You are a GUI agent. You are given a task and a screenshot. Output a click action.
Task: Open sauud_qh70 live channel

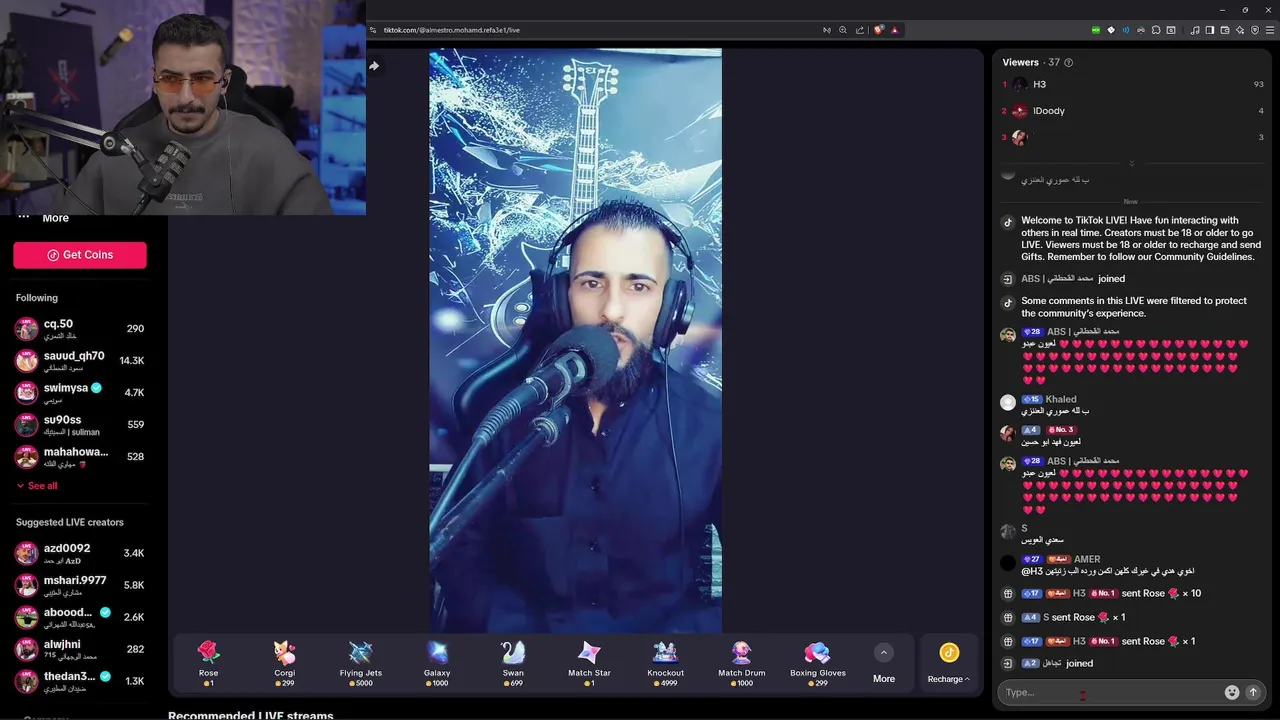click(x=80, y=361)
